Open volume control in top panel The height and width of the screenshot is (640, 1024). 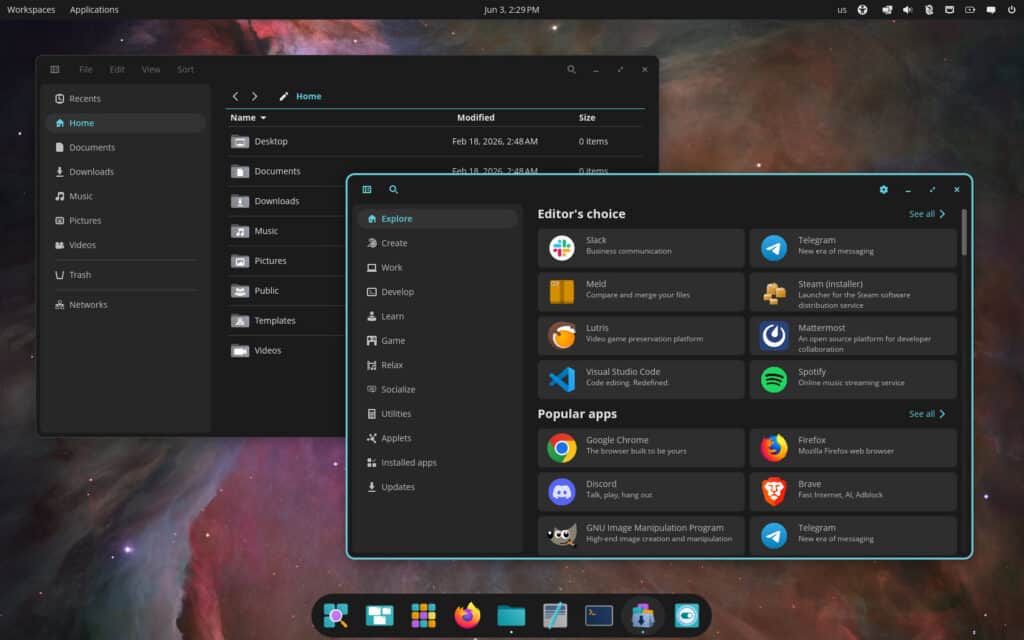click(907, 10)
